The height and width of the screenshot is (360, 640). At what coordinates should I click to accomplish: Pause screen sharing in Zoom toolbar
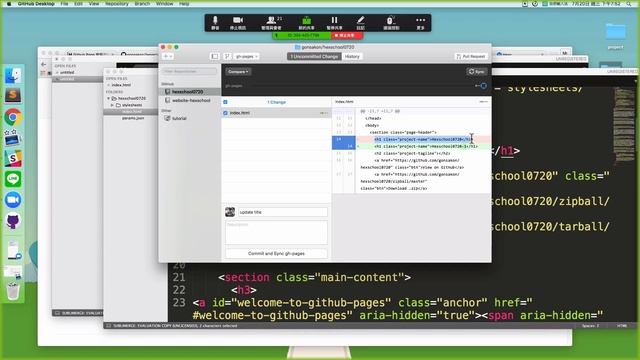coord(334,23)
